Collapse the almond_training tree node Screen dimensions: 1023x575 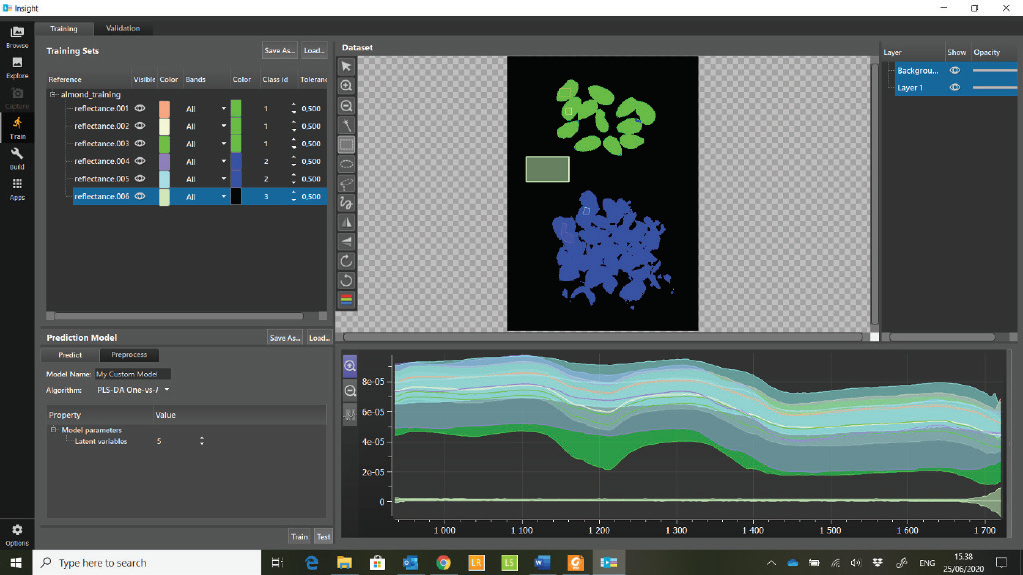click(53, 94)
